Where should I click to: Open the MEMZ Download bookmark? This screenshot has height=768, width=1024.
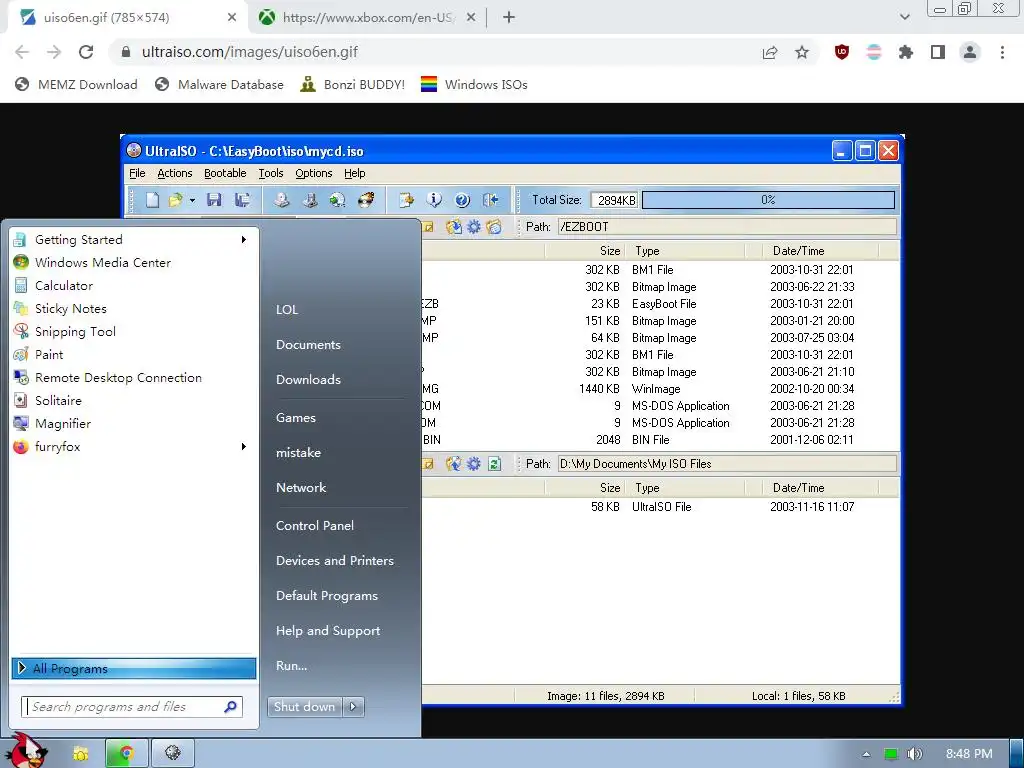click(76, 84)
